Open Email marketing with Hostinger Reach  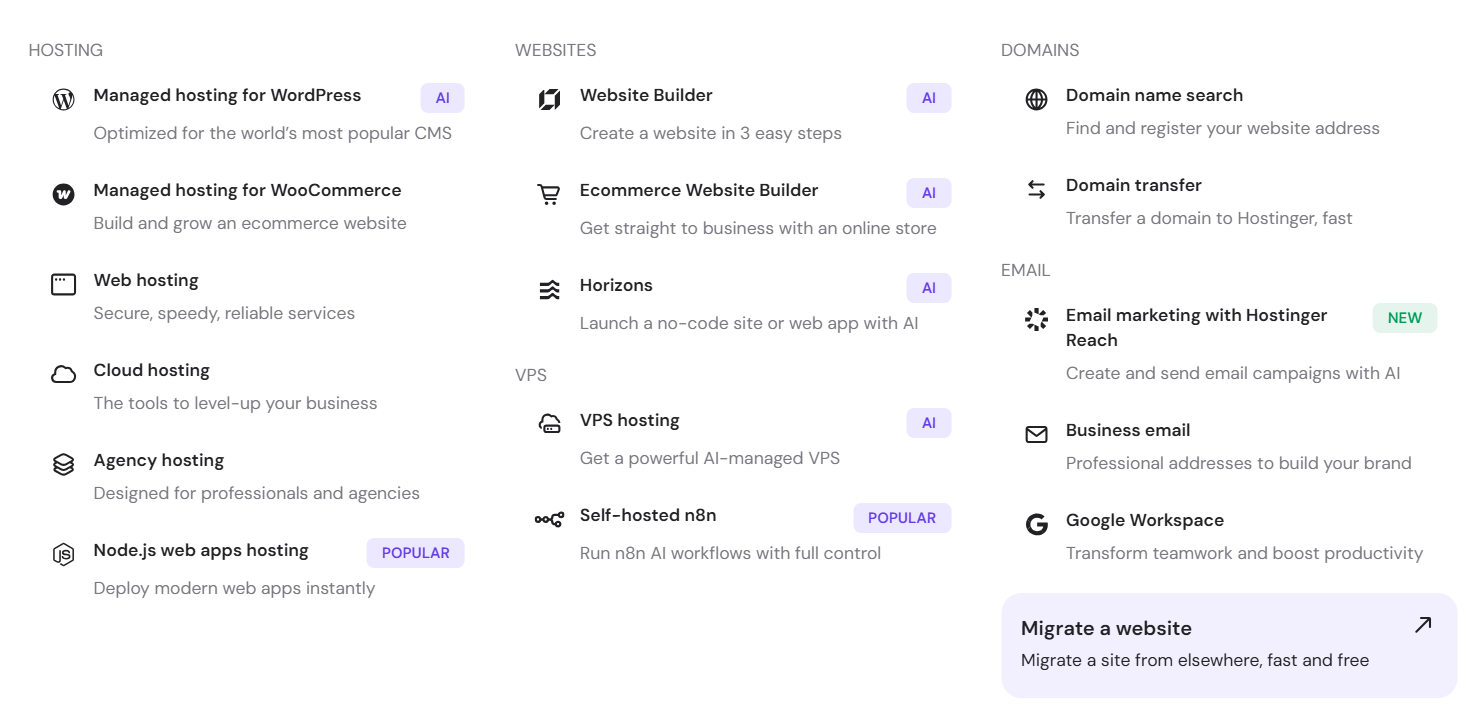pyautogui.click(x=1196, y=327)
